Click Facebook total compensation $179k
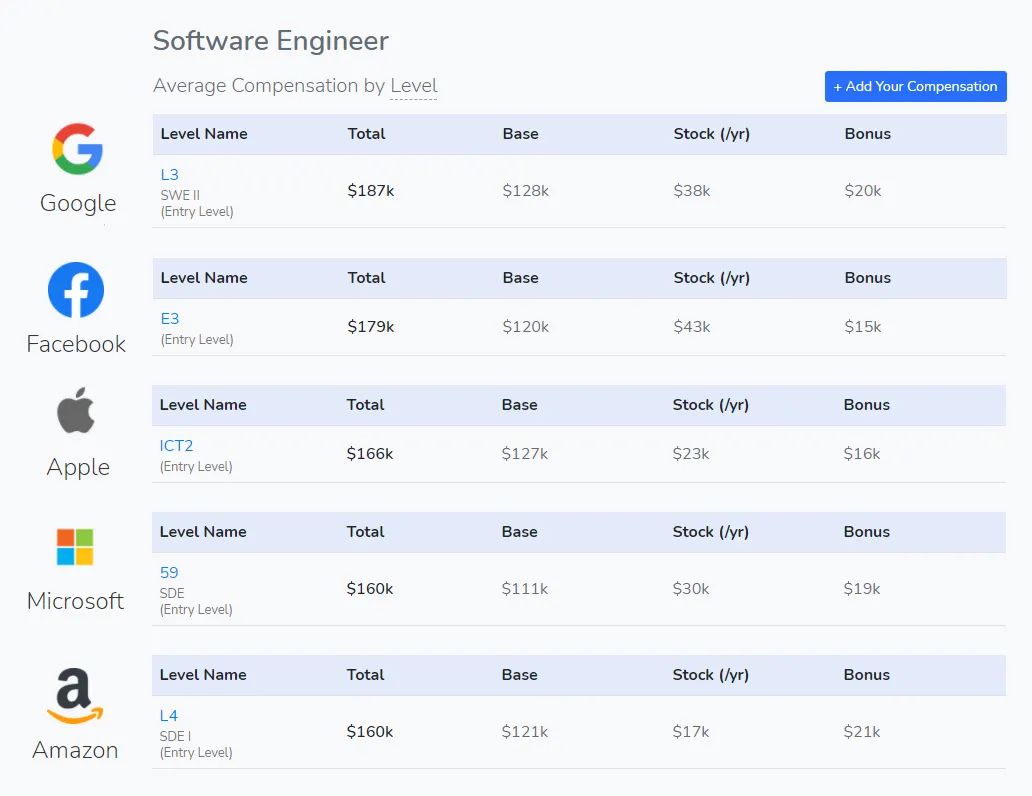1032x796 pixels. point(371,327)
